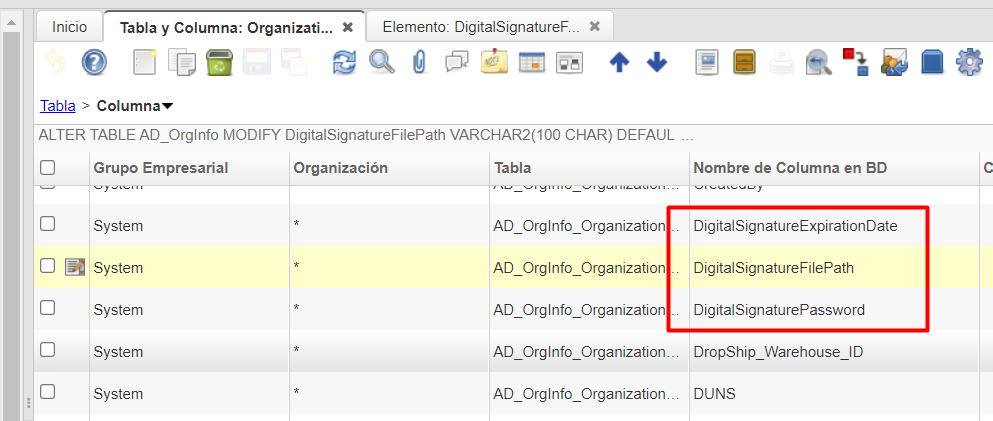Open attachments with the paperclip icon
The image size is (993, 421).
point(419,64)
